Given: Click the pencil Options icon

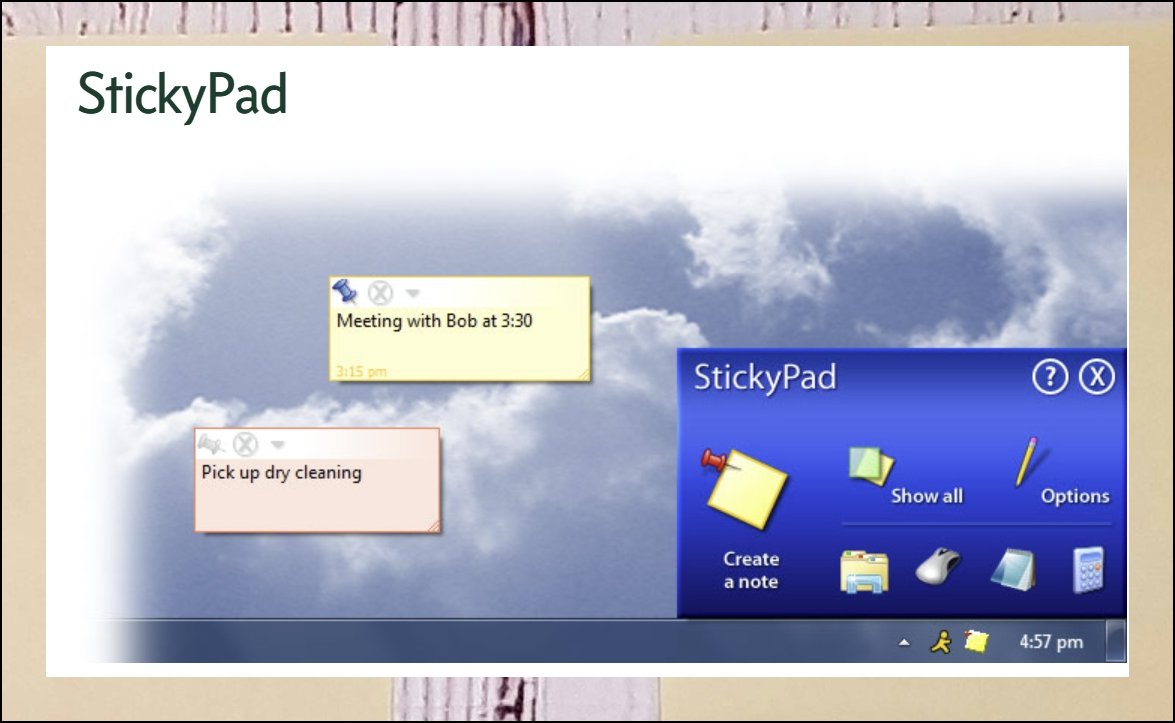Looking at the screenshot, I should pyautogui.click(x=1027, y=462).
